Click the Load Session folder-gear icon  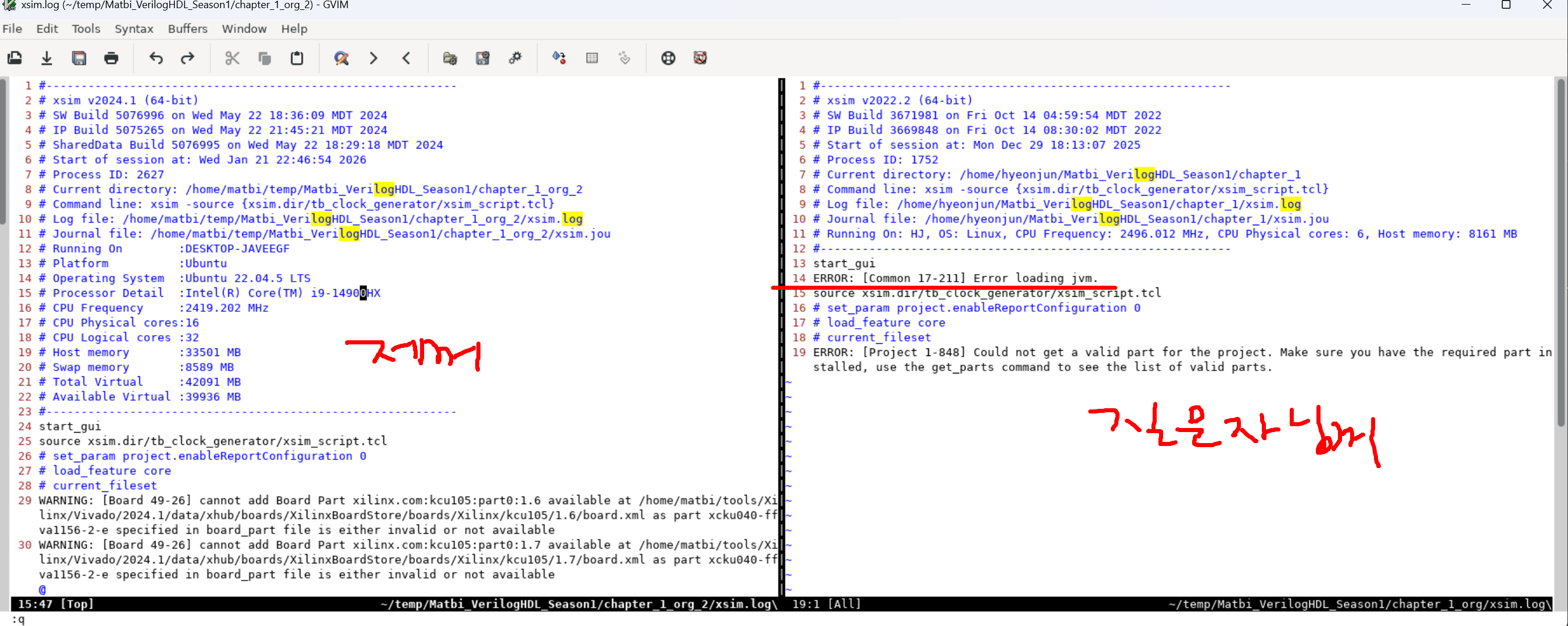(x=450, y=58)
